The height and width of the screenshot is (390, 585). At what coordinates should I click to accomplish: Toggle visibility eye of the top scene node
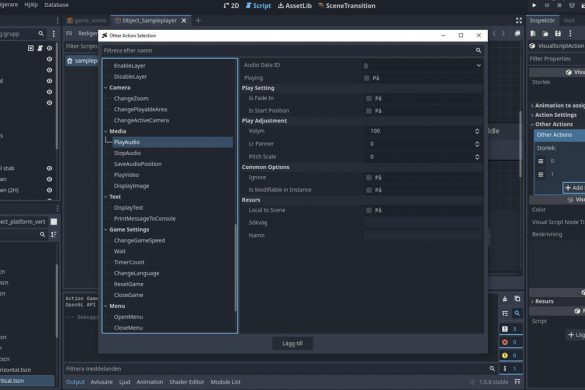pyautogui.click(x=49, y=48)
